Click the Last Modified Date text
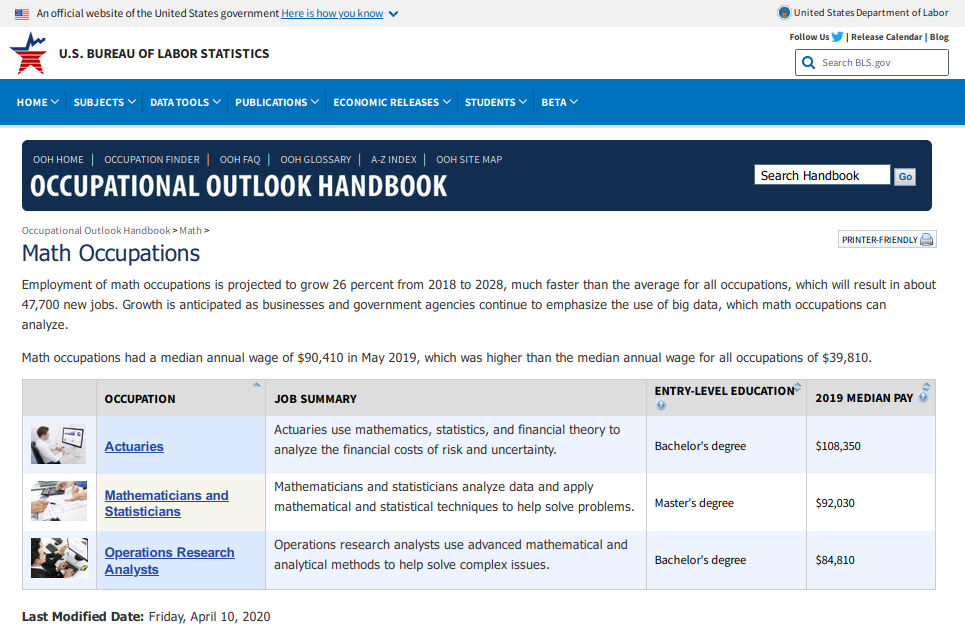 (x=146, y=617)
